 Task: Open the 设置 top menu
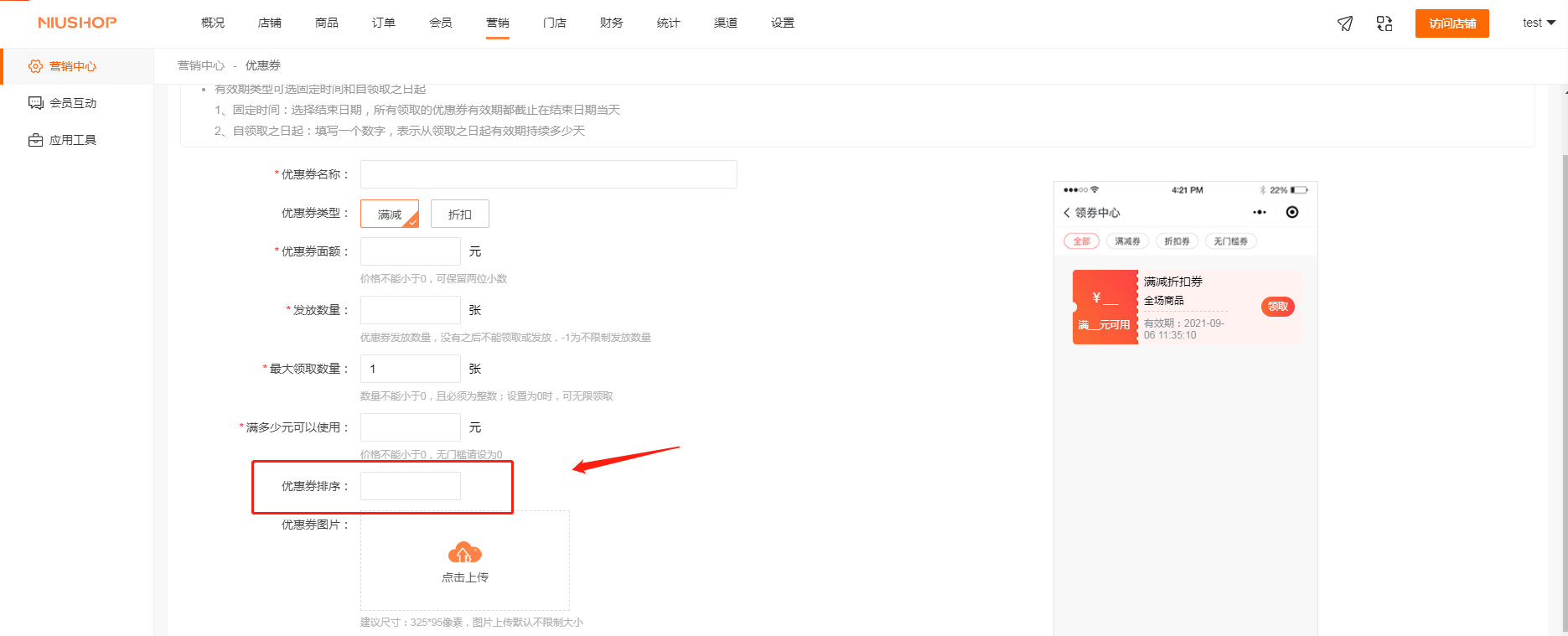point(783,23)
